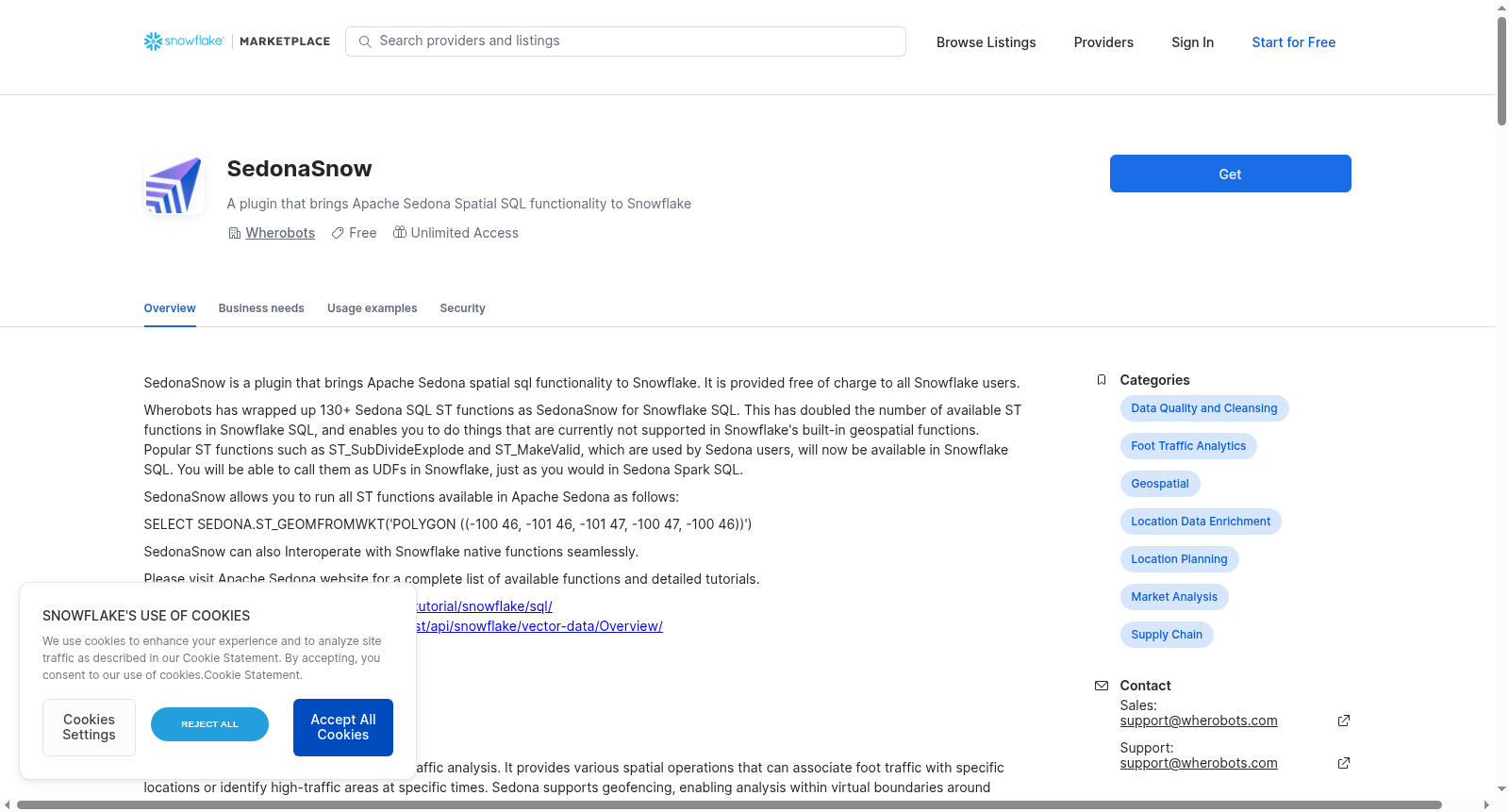Viewport: 1509px width, 812px height.
Task: Select the Geospatial category chip
Action: point(1160,484)
